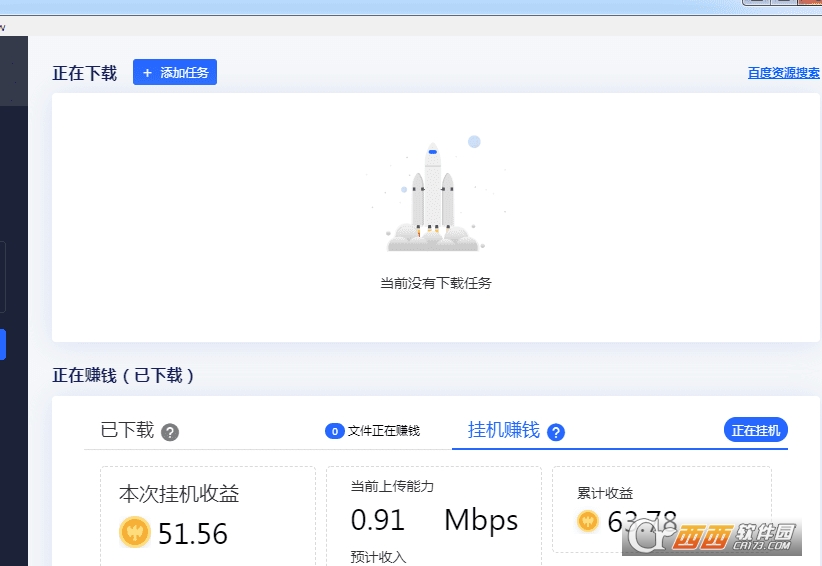Click the coin icon under 累计收益
This screenshot has height=566, width=822.
(x=588, y=521)
